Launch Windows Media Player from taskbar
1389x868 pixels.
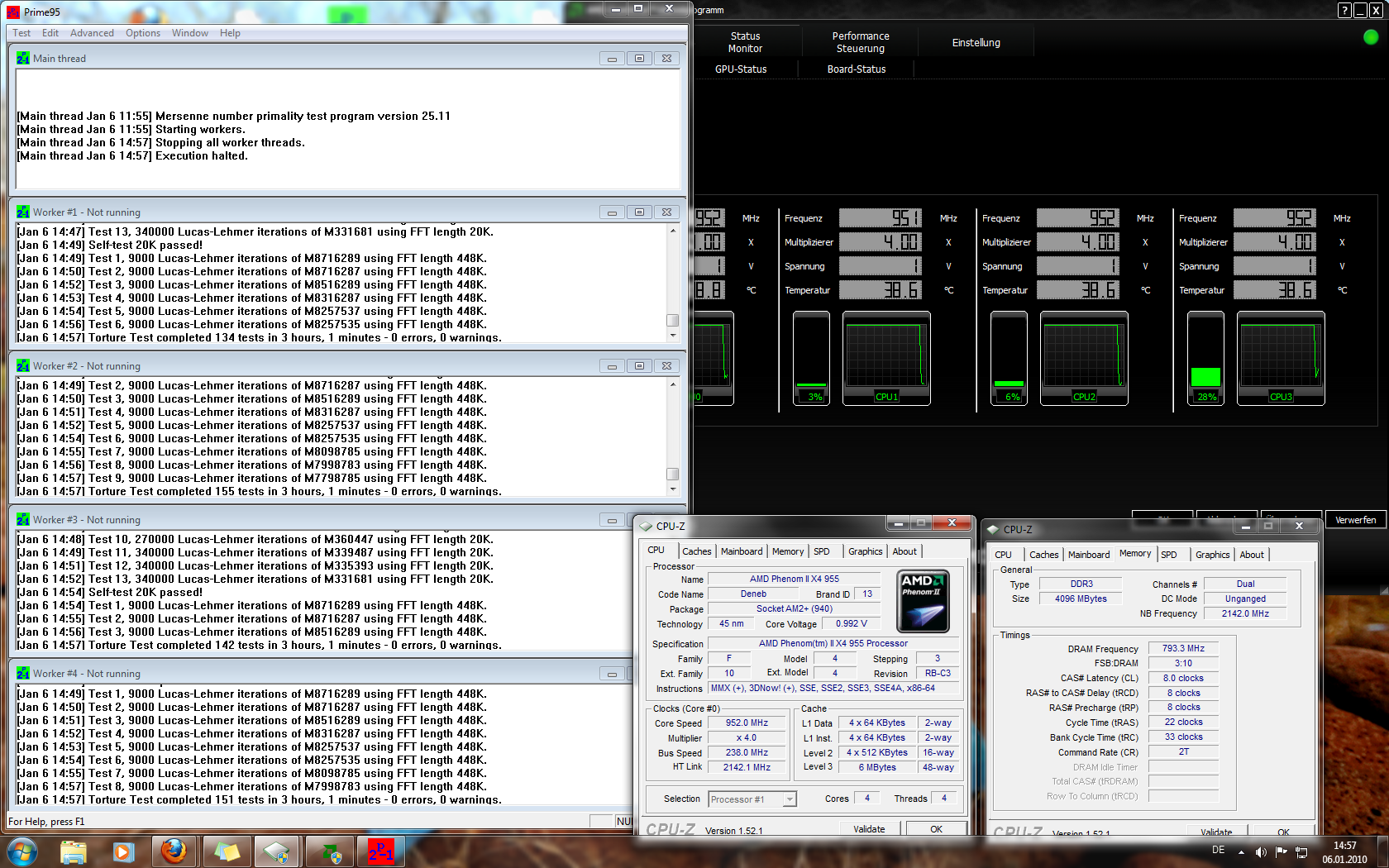[x=123, y=851]
